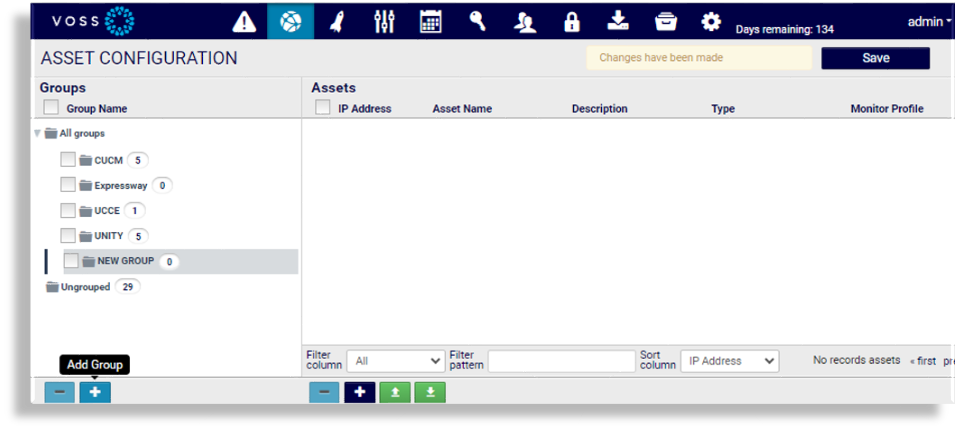Open the calendar icon in the top bar
957x431 pixels.
click(431, 22)
